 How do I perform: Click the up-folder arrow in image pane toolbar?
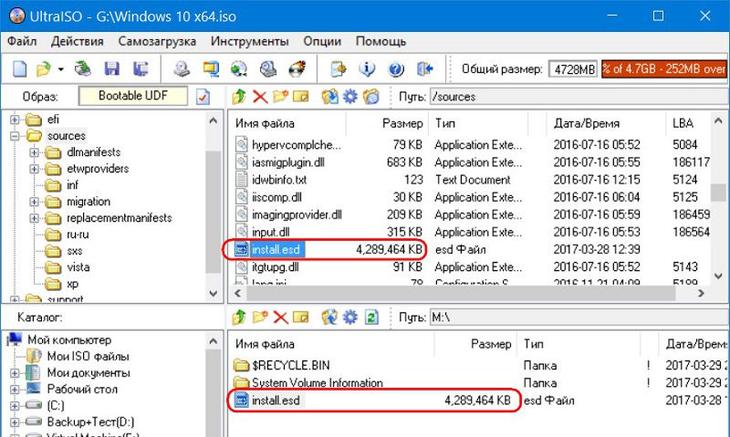pyautogui.click(x=239, y=97)
